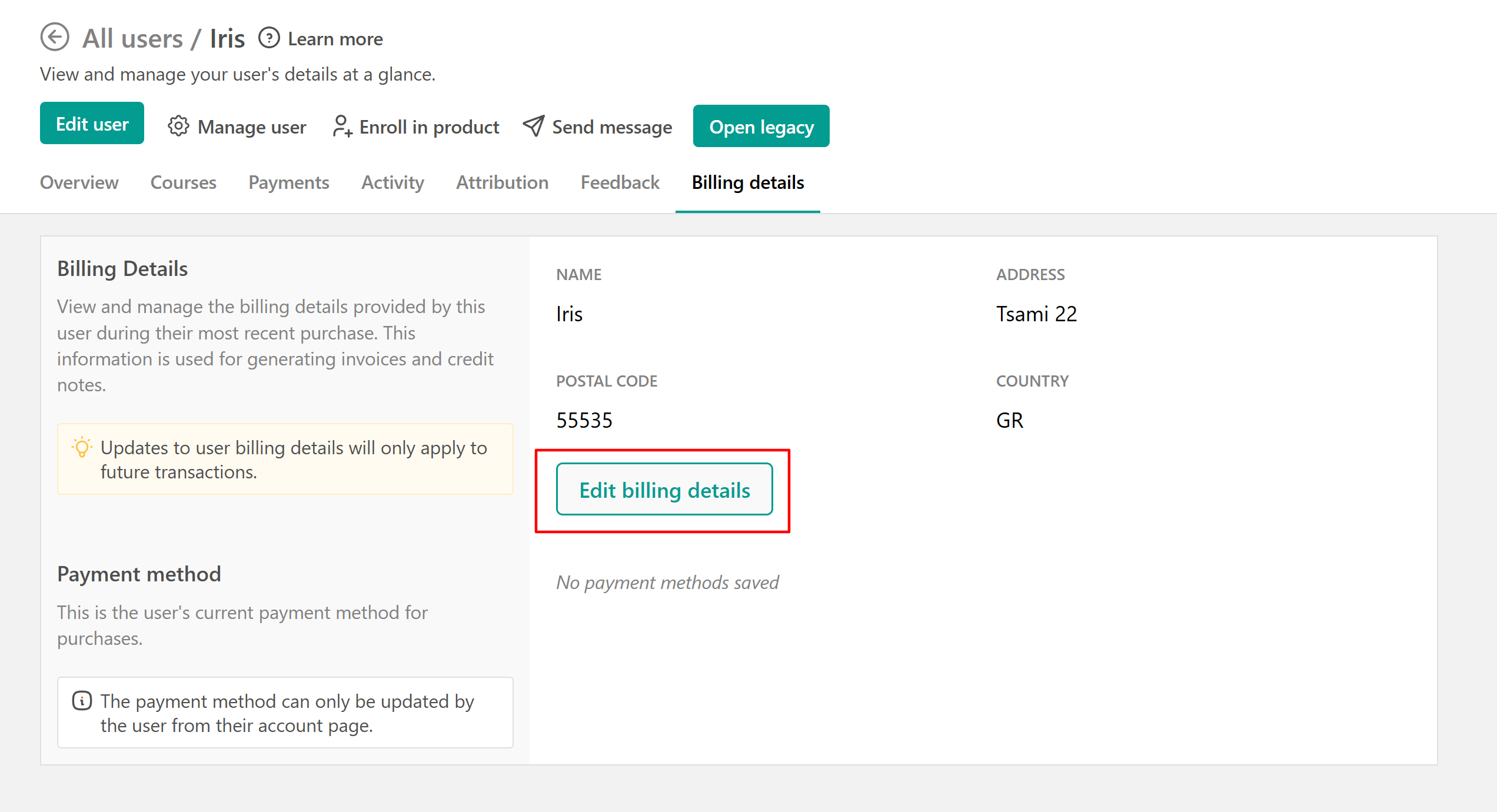Click the All users breadcrumb link
Image resolution: width=1497 pixels, height=812 pixels.
tap(133, 39)
